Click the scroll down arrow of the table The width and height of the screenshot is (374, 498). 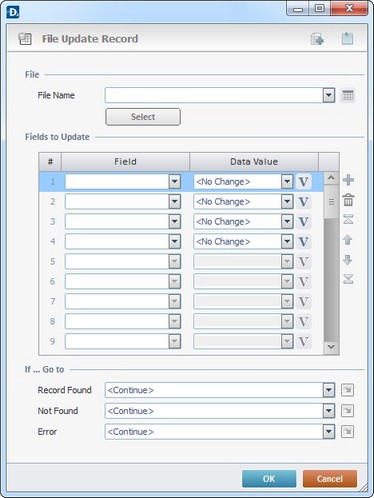pos(331,347)
